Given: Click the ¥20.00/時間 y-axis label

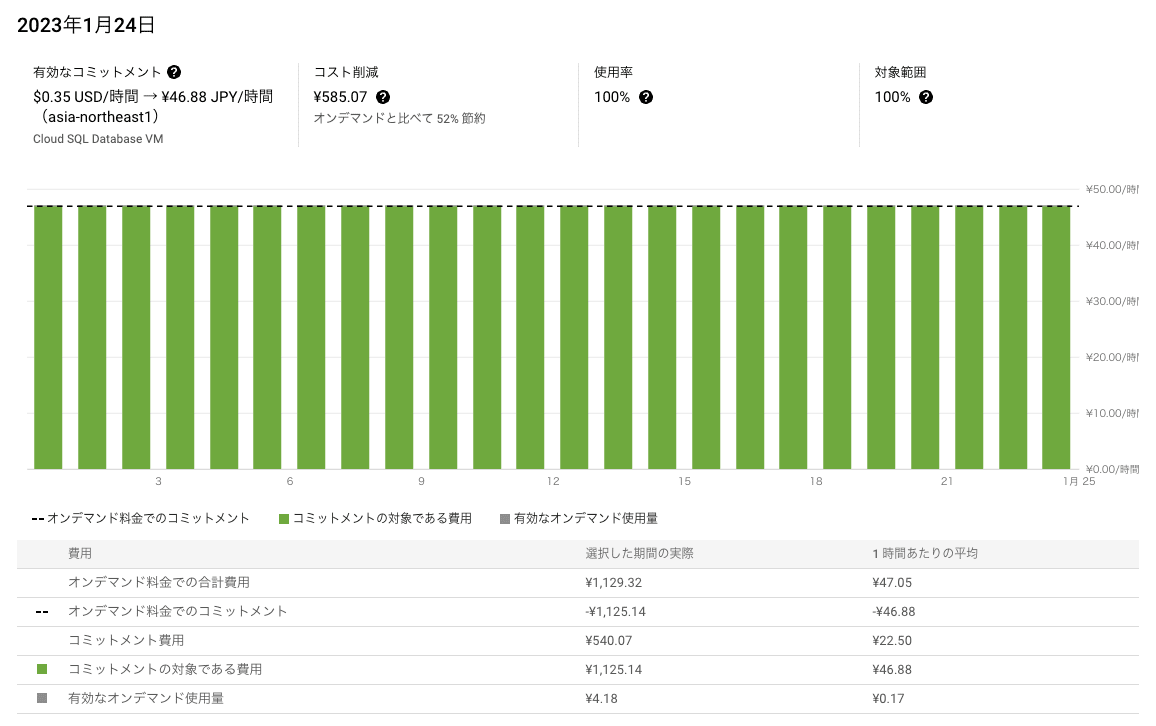Looking at the screenshot, I should tap(1112, 357).
